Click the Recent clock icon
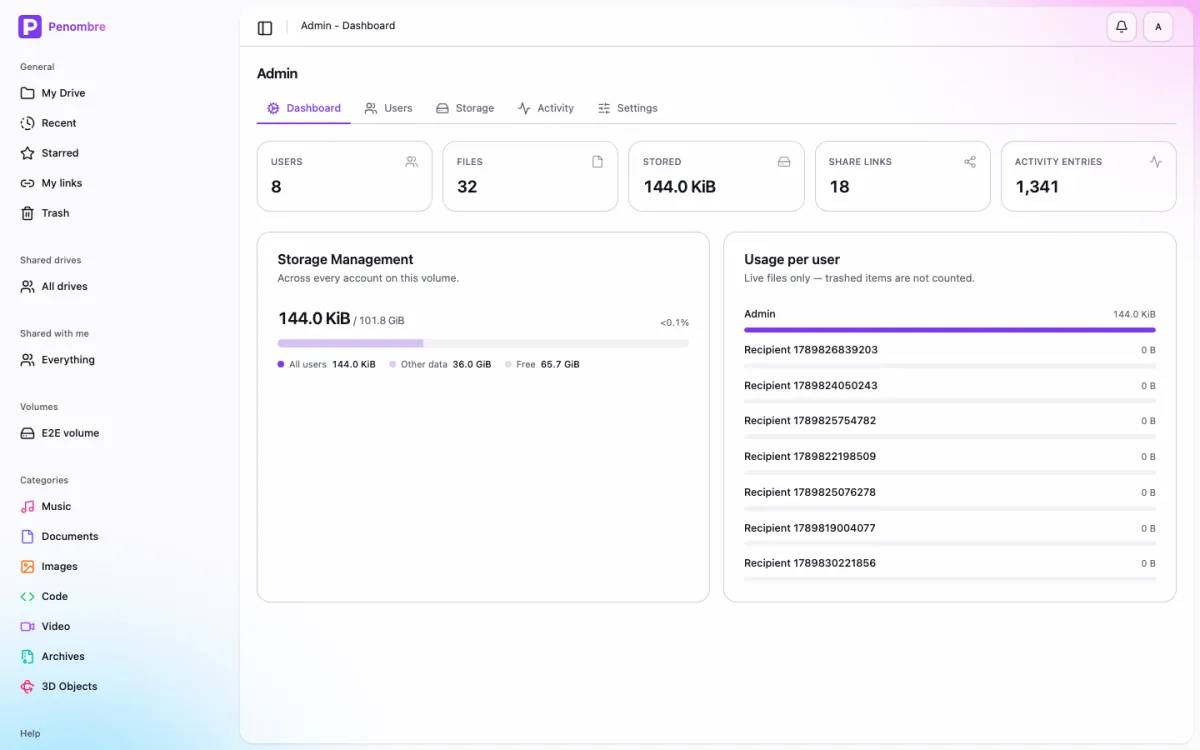The image size is (1200, 750). tap(28, 123)
